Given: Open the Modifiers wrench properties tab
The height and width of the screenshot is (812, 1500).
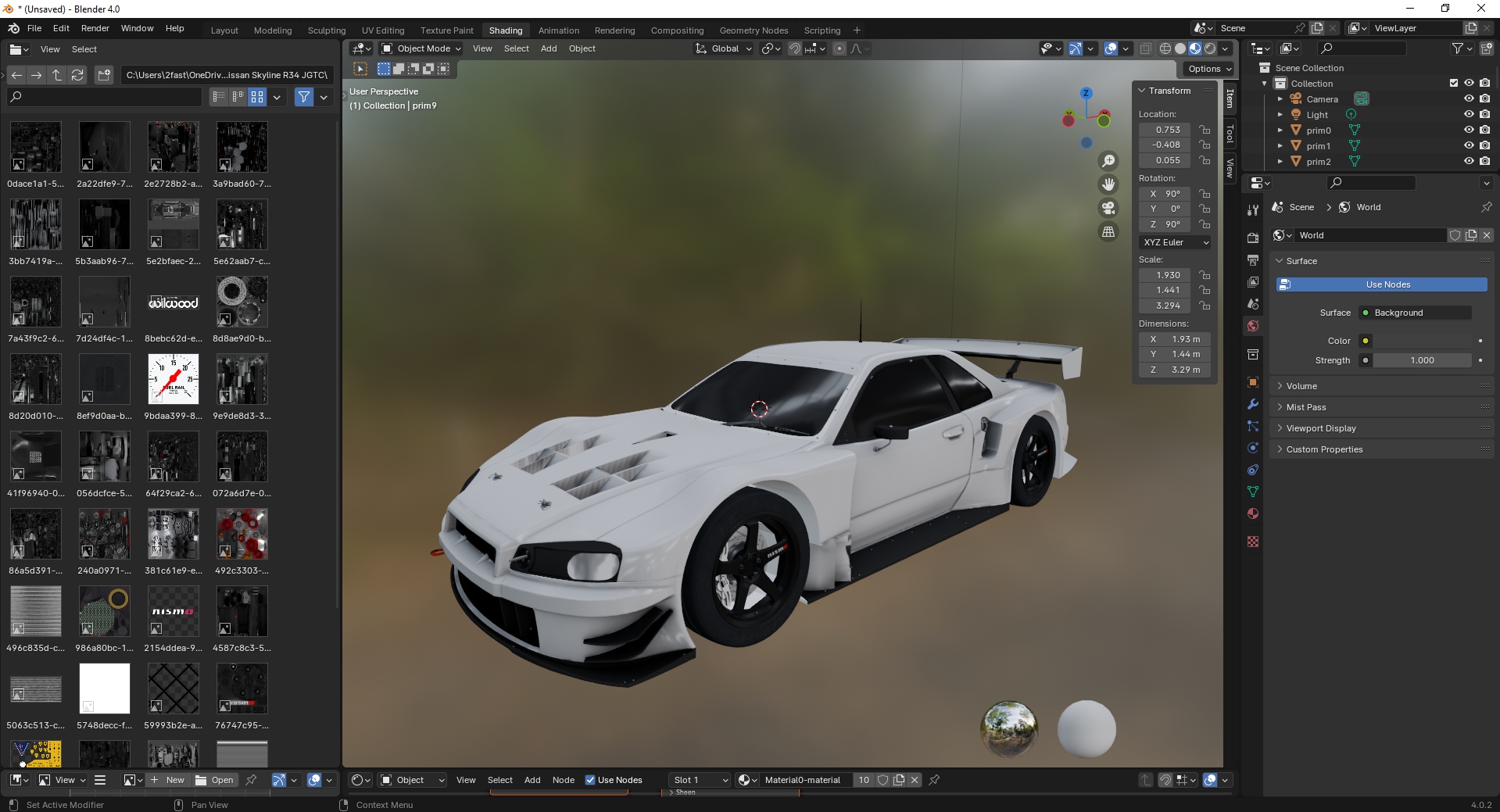Looking at the screenshot, I should 1253,404.
